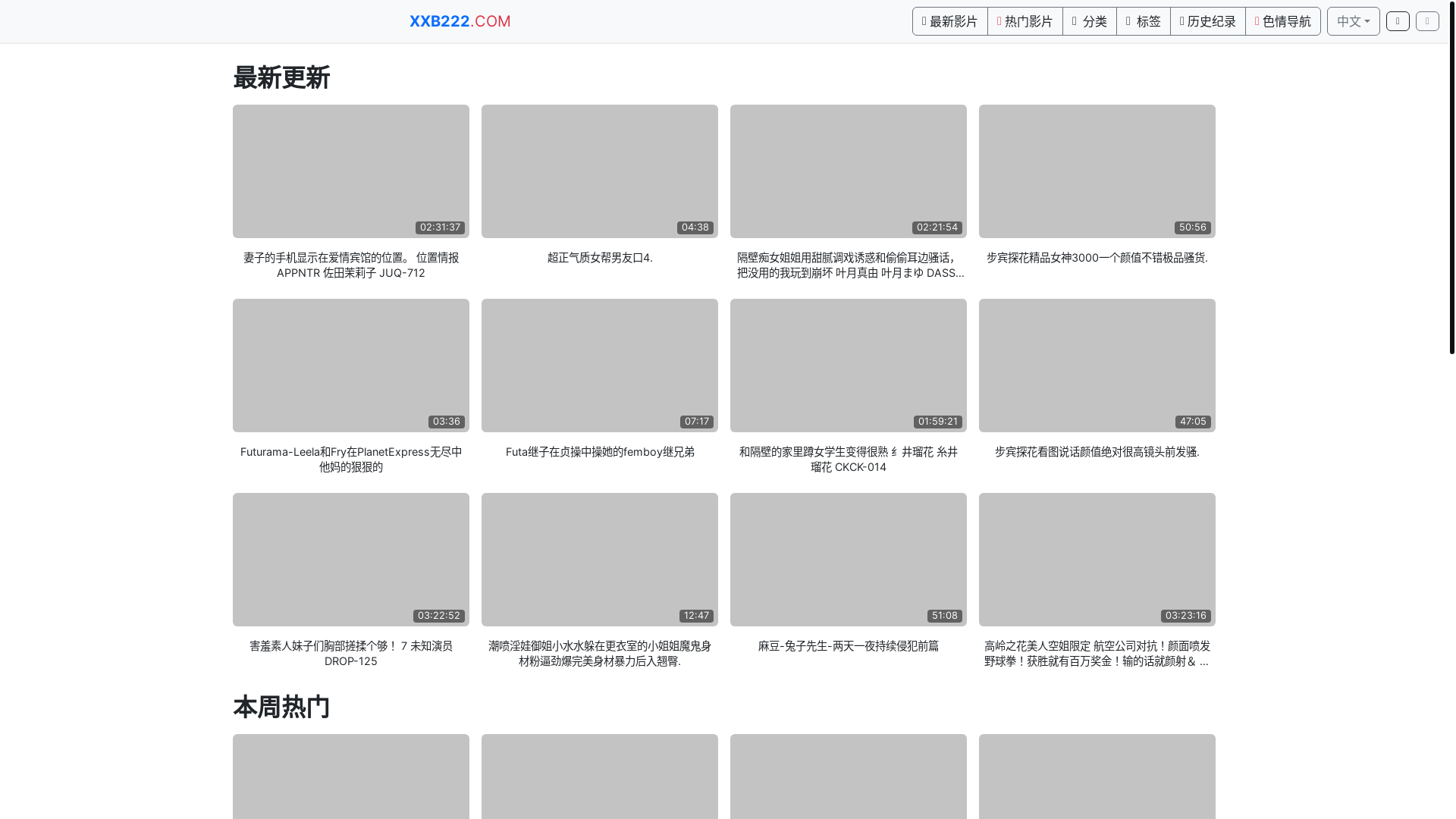Open the video thumbnail with duration 04:38
Screen dimensions: 1456x819
(600, 171)
